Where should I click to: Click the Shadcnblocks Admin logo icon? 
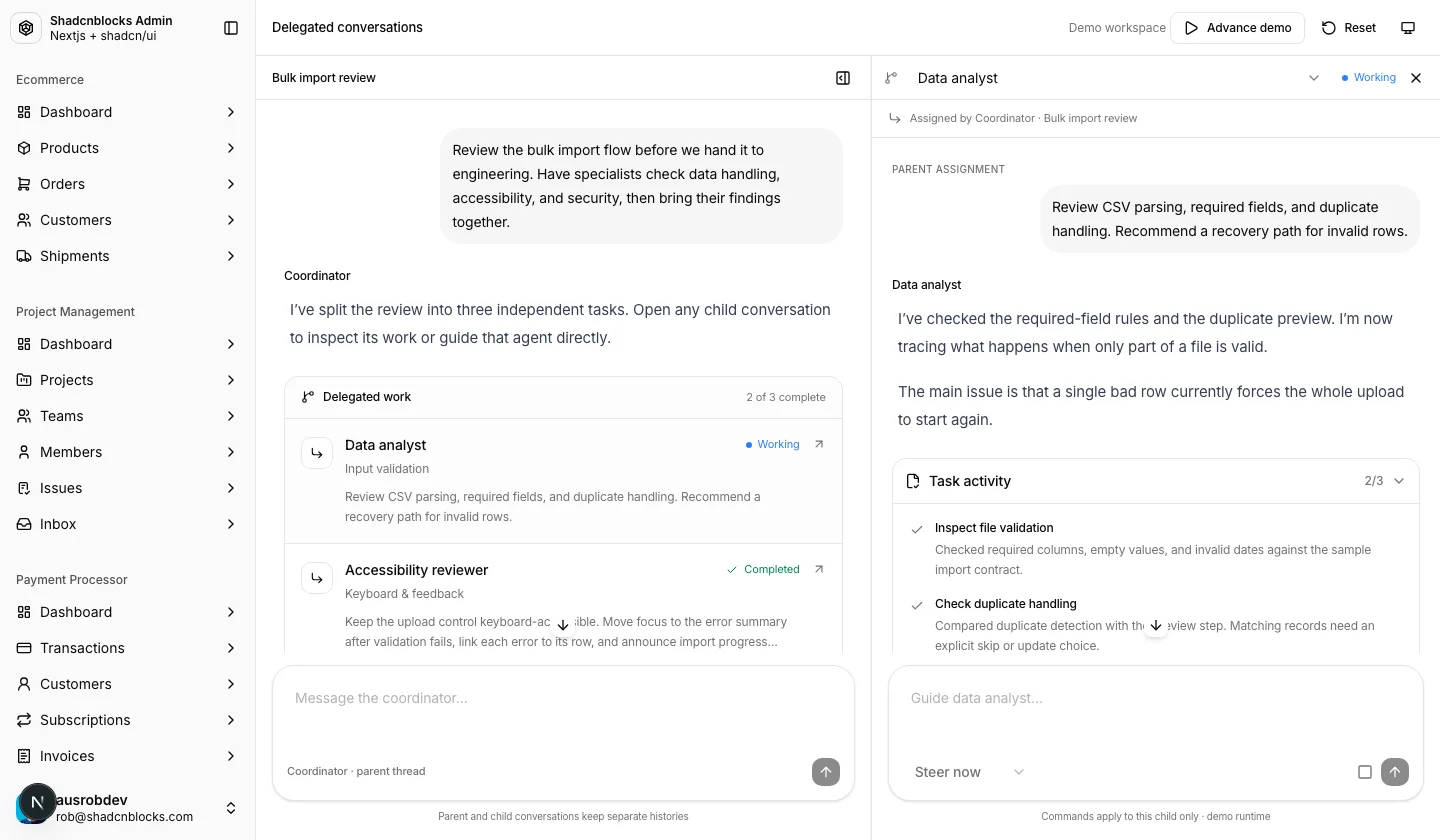[x=26, y=28]
